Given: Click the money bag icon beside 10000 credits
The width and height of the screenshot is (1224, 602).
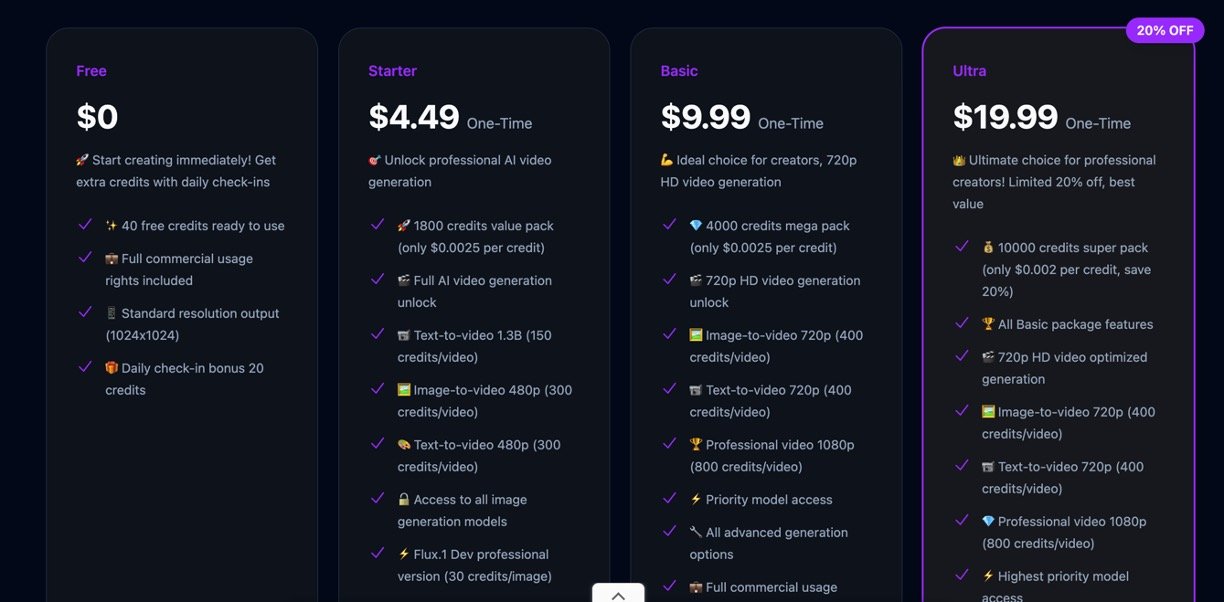Looking at the screenshot, I should pos(989,248).
